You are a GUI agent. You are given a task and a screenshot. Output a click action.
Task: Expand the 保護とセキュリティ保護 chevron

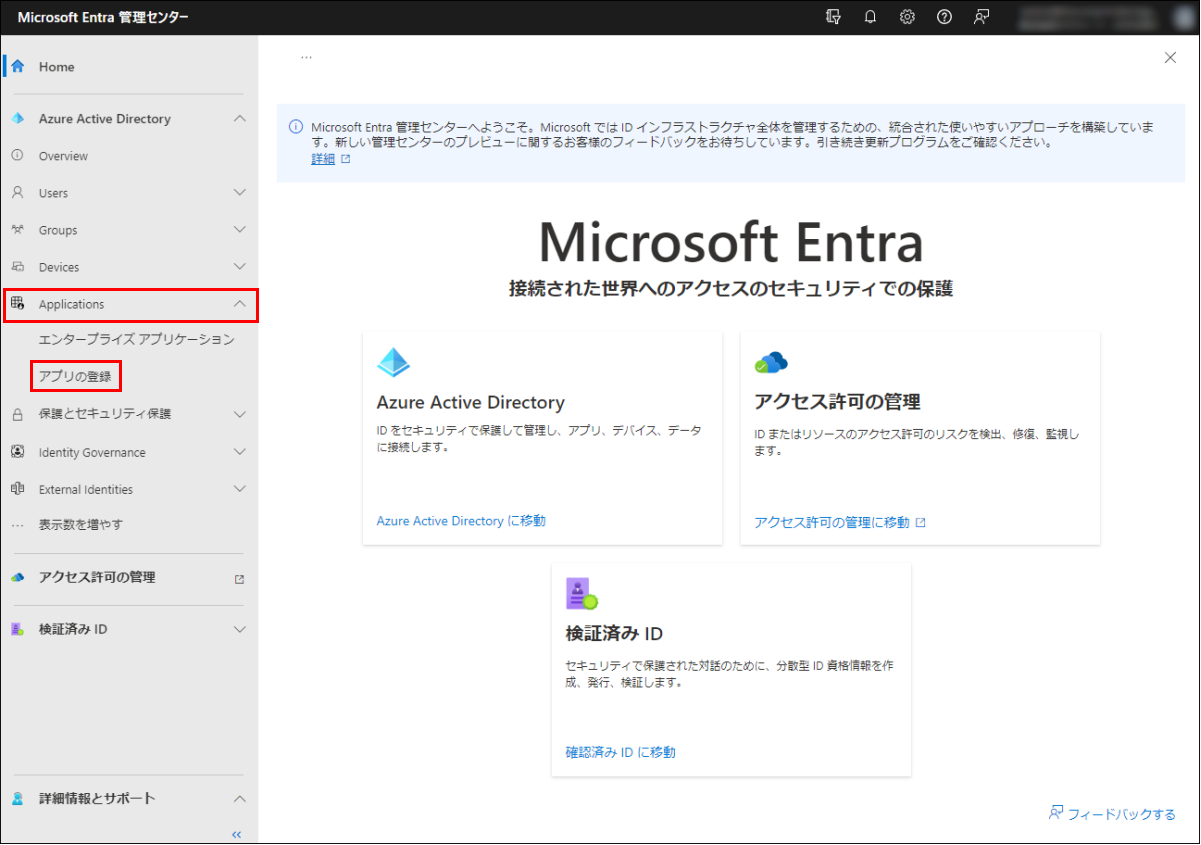coord(239,414)
